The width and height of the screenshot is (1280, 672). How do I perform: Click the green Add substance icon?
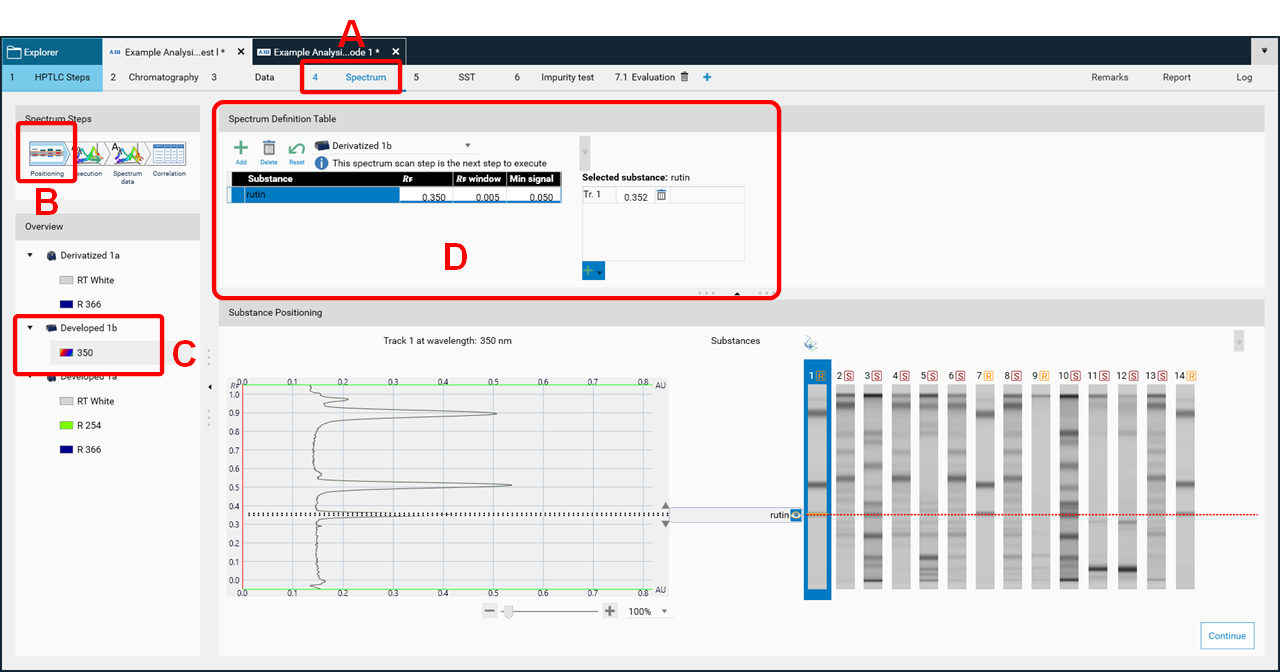[x=241, y=148]
